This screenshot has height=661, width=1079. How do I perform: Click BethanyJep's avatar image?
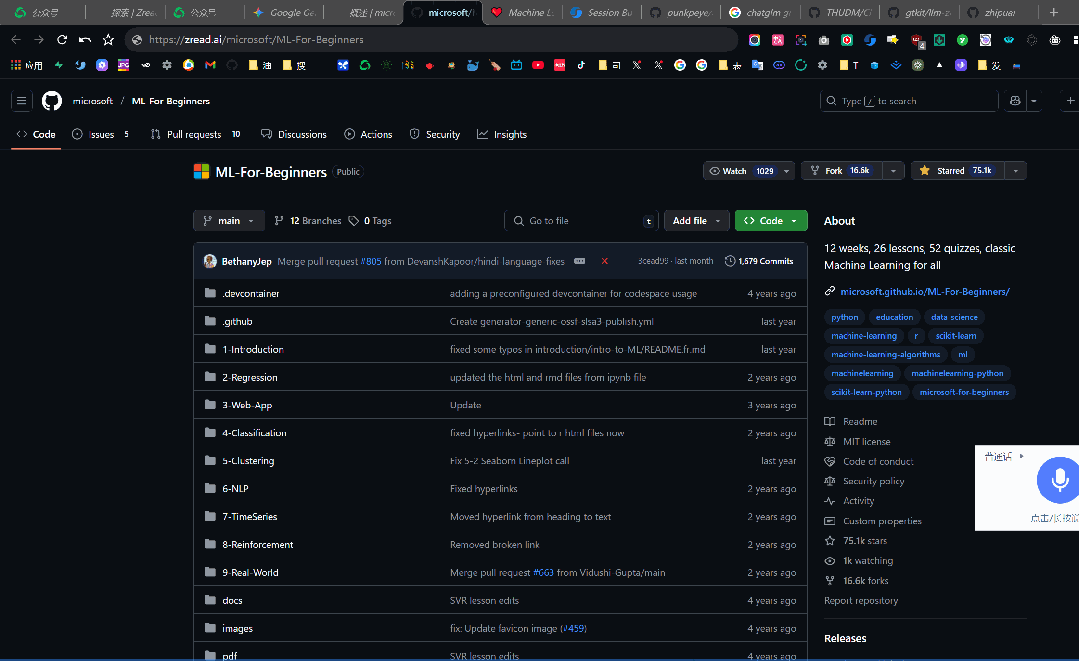(210, 261)
